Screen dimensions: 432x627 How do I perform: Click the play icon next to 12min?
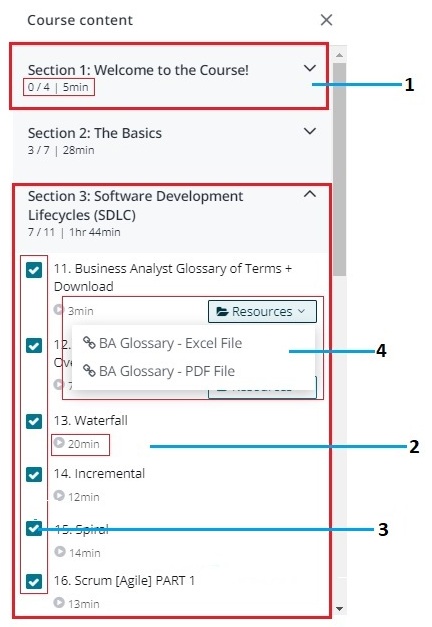pyautogui.click(x=59, y=495)
